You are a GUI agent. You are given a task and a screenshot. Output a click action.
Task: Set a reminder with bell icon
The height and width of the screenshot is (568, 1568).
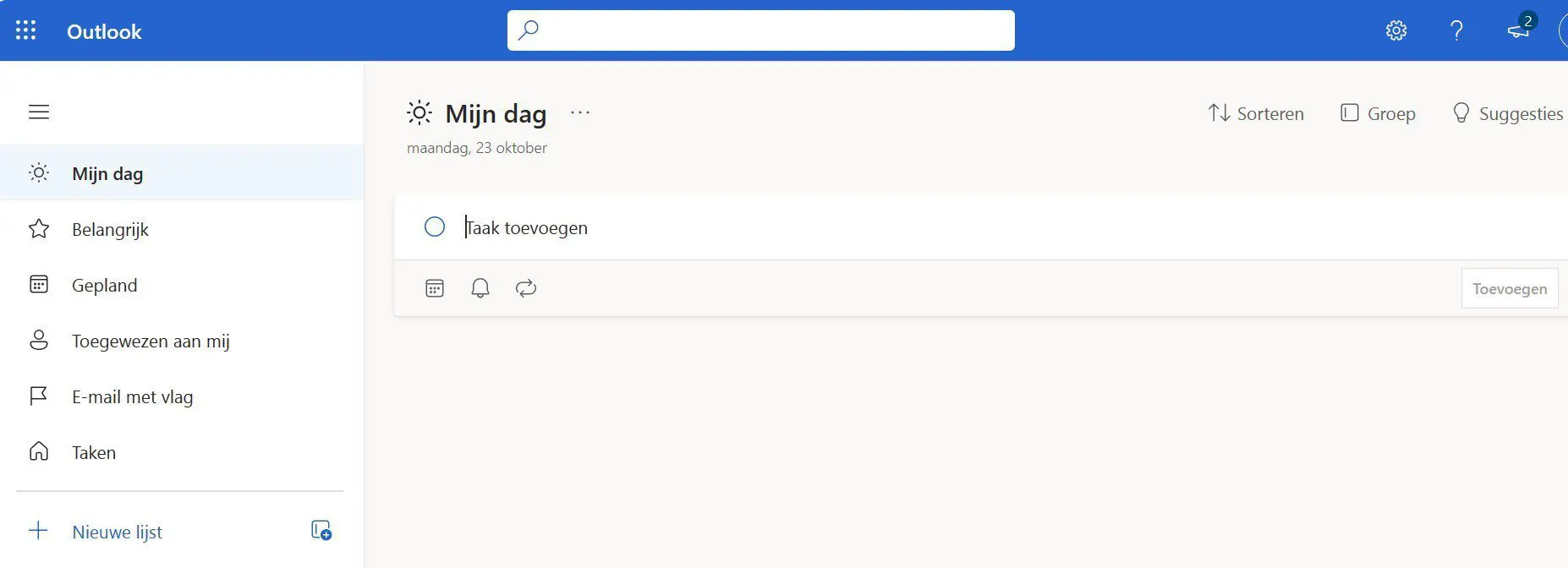(x=480, y=288)
